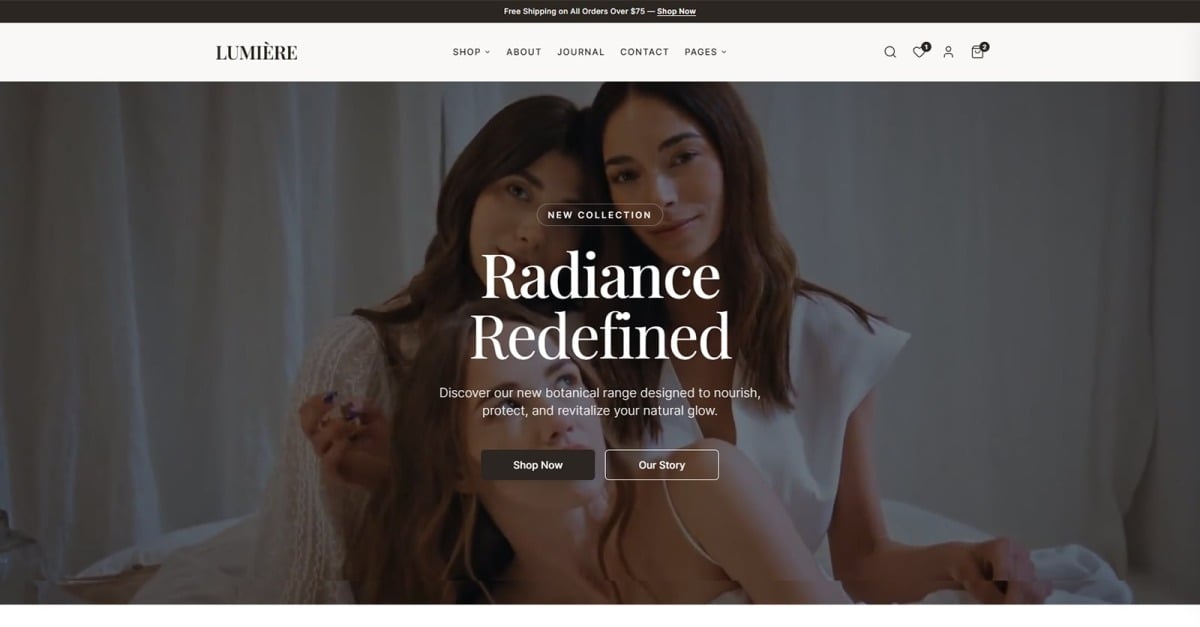Viewport: 1200px width, 627px height.
Task: Open the search icon in header
Action: coord(890,52)
